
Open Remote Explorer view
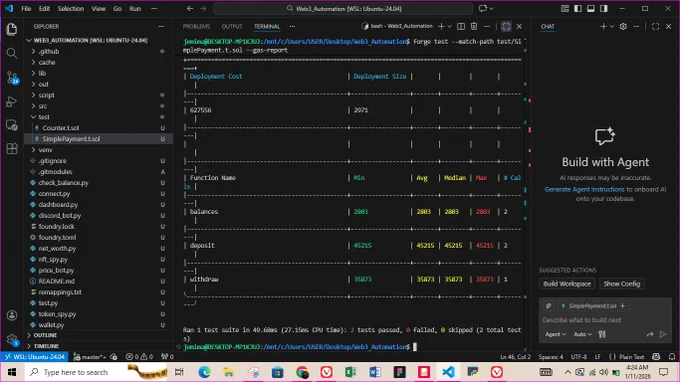coord(12,125)
